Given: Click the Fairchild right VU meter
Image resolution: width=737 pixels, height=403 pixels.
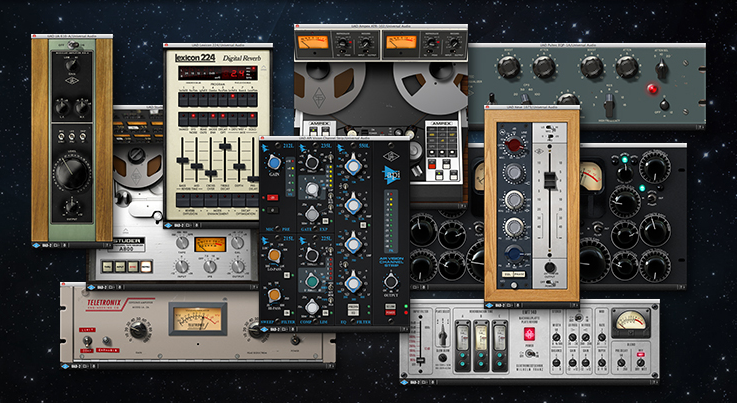Looking at the screenshot, I should (x=591, y=176).
